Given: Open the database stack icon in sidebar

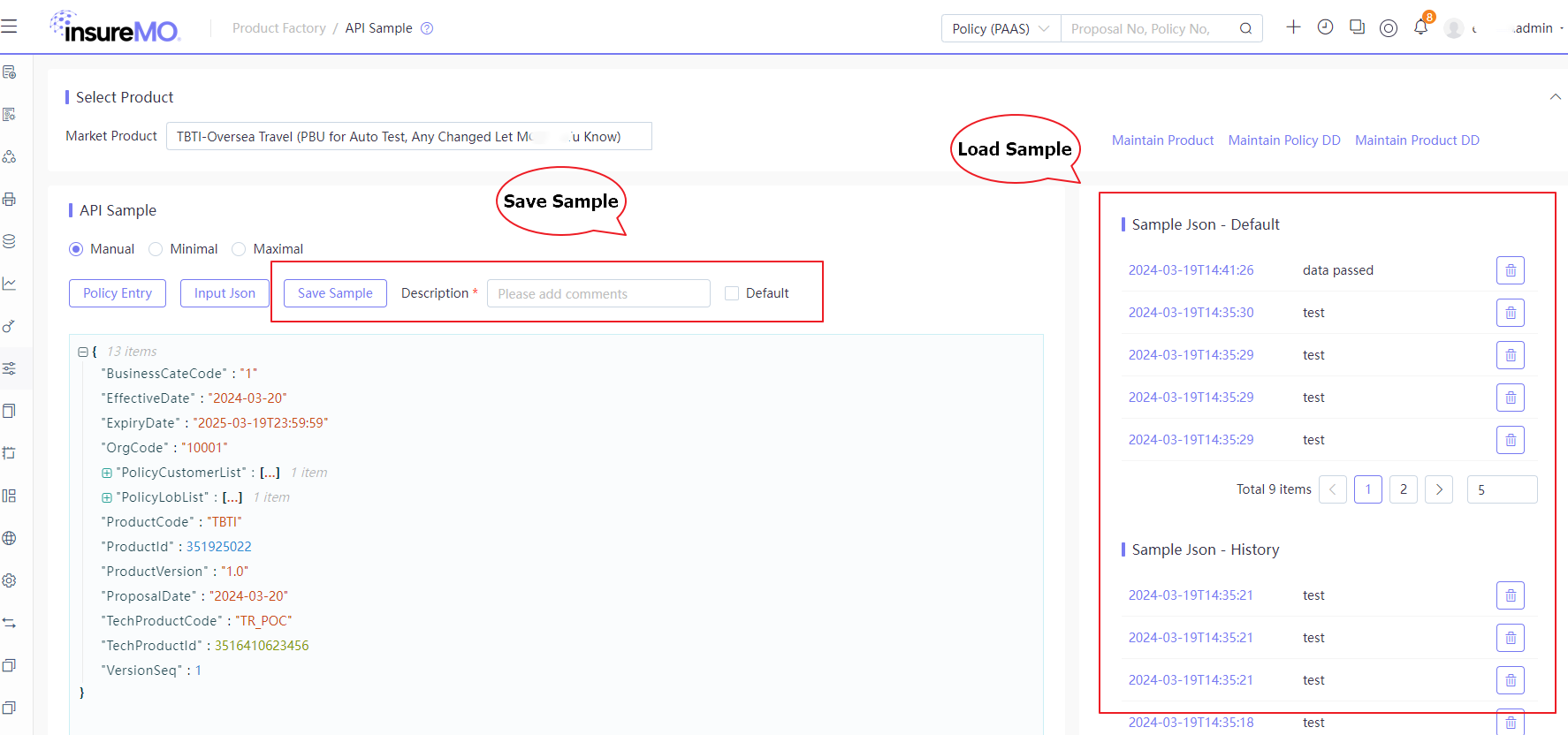Looking at the screenshot, I should (x=10, y=241).
